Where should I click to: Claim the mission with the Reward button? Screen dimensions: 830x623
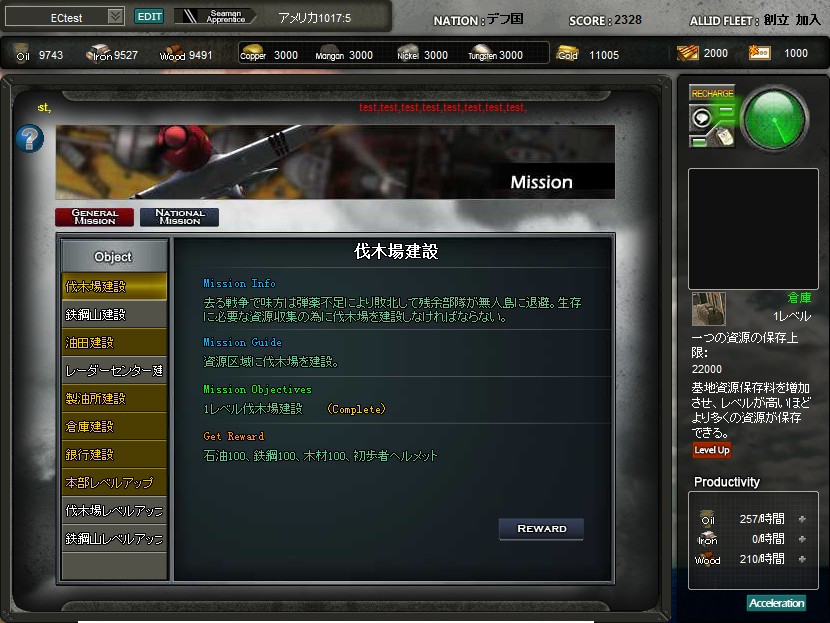click(541, 529)
